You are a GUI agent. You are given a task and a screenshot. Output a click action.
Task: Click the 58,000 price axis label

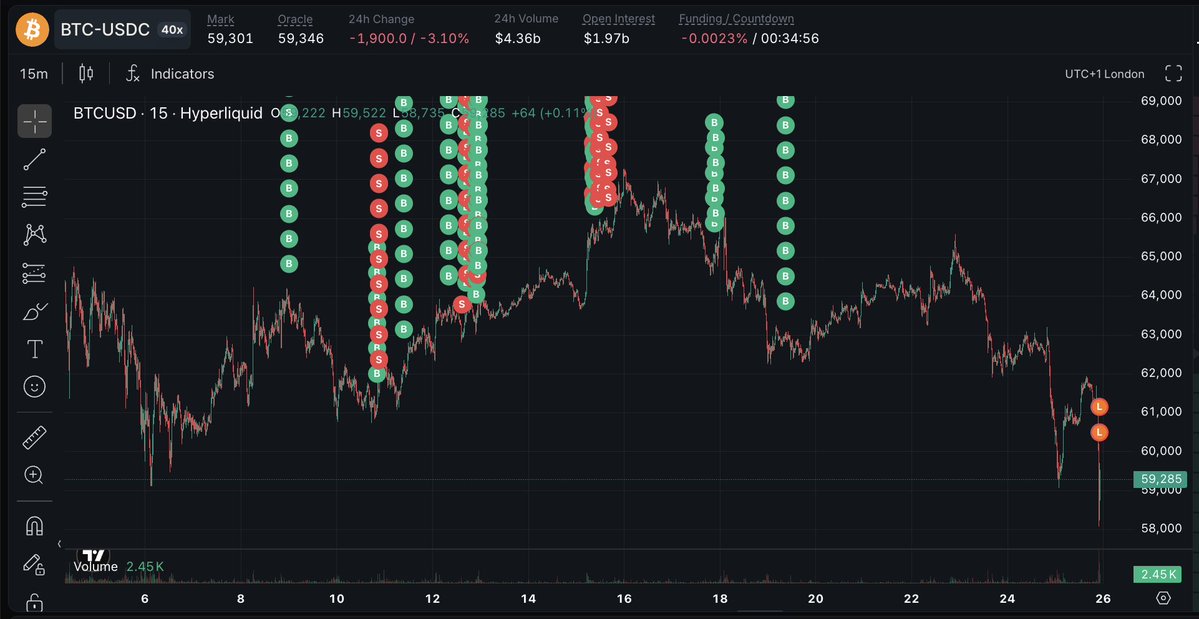point(1162,528)
